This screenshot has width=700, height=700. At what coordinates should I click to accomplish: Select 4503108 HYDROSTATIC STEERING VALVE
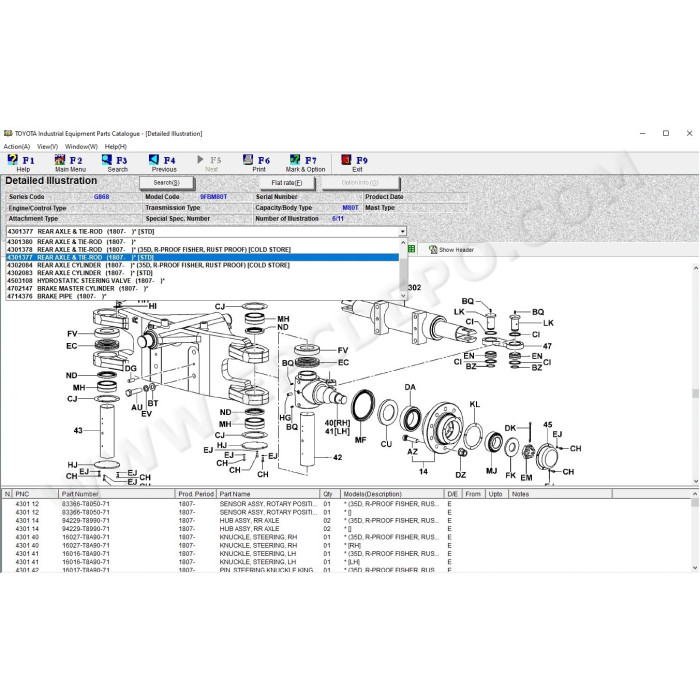tap(202, 281)
